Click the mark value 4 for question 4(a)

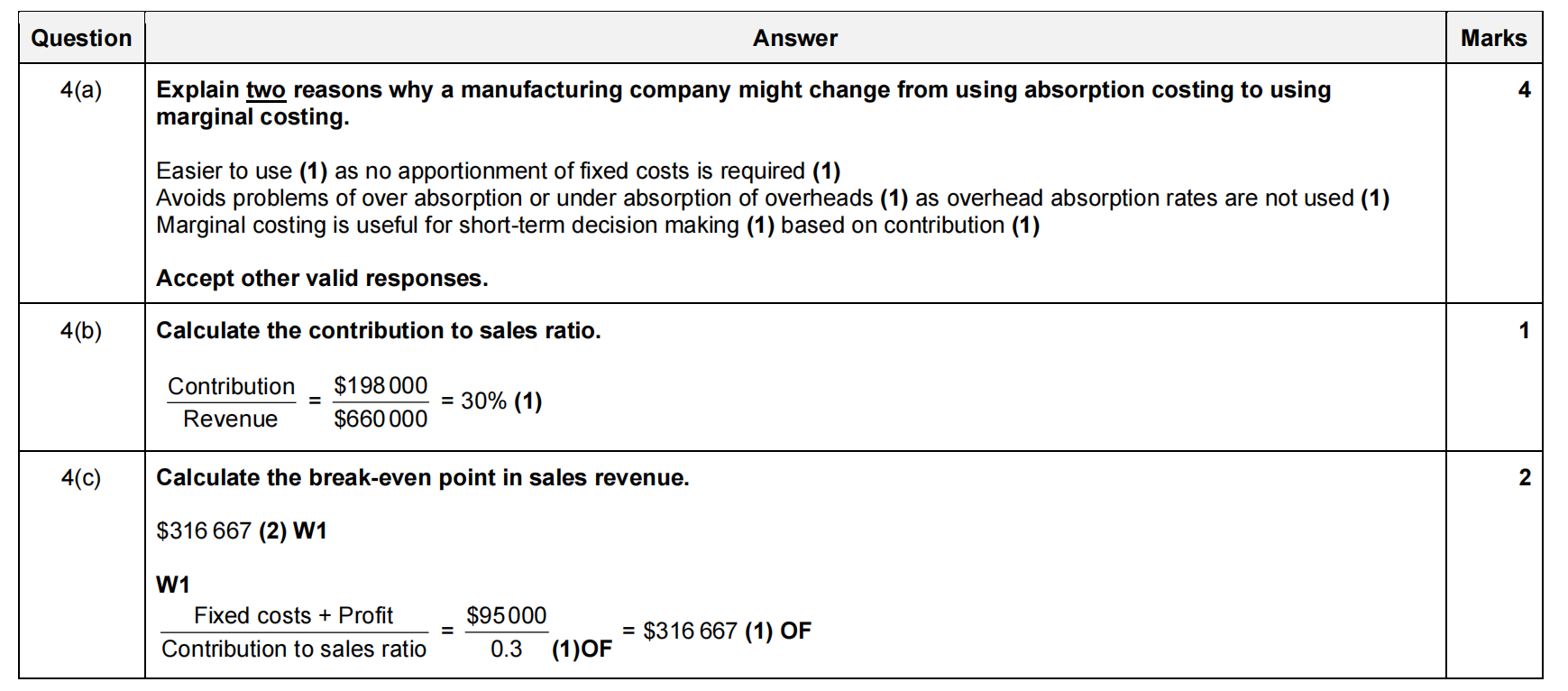coord(1524,89)
